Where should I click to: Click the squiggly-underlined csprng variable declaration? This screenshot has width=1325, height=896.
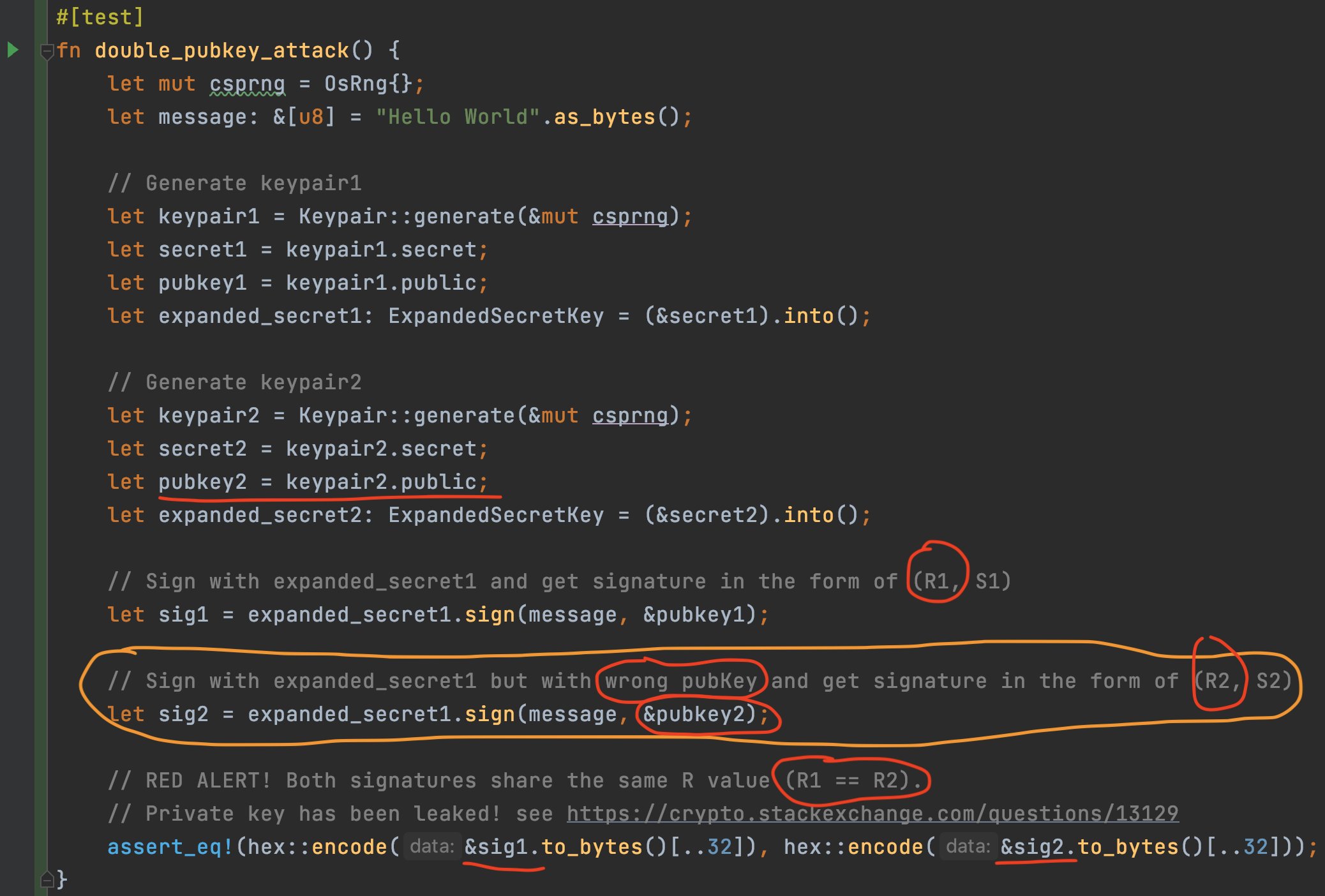tap(247, 84)
